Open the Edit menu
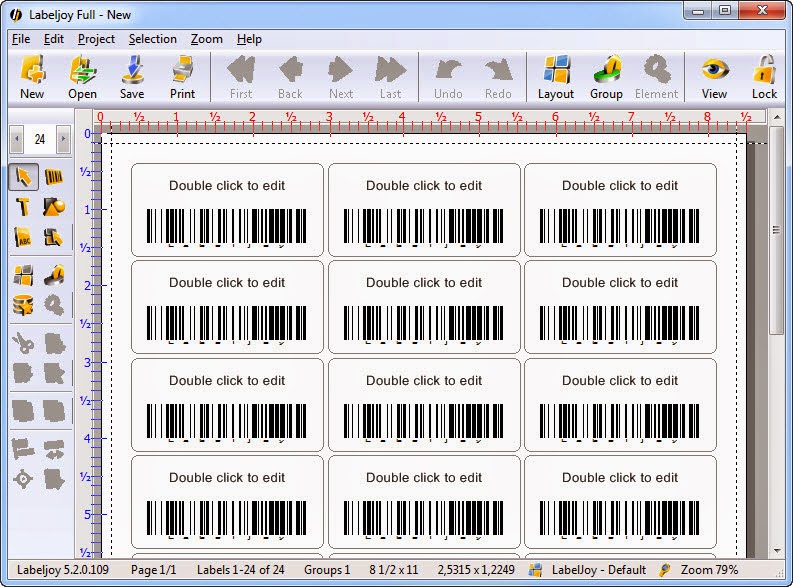The image size is (793, 587). click(x=54, y=39)
